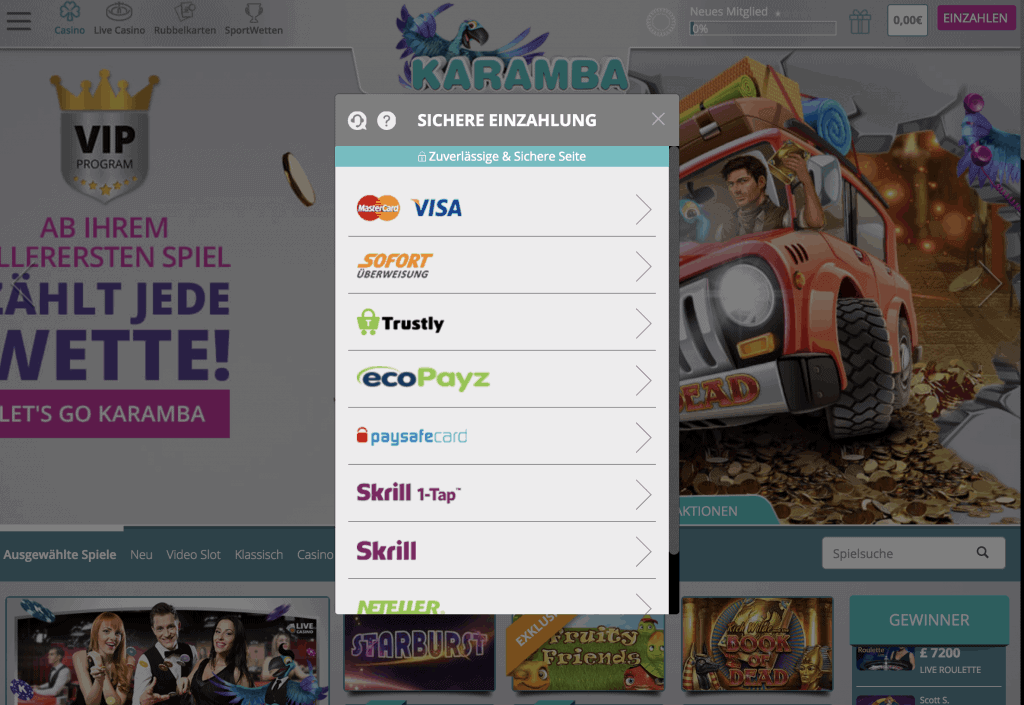Open the Live Casino roulette icon
The image size is (1024, 705).
119,12
